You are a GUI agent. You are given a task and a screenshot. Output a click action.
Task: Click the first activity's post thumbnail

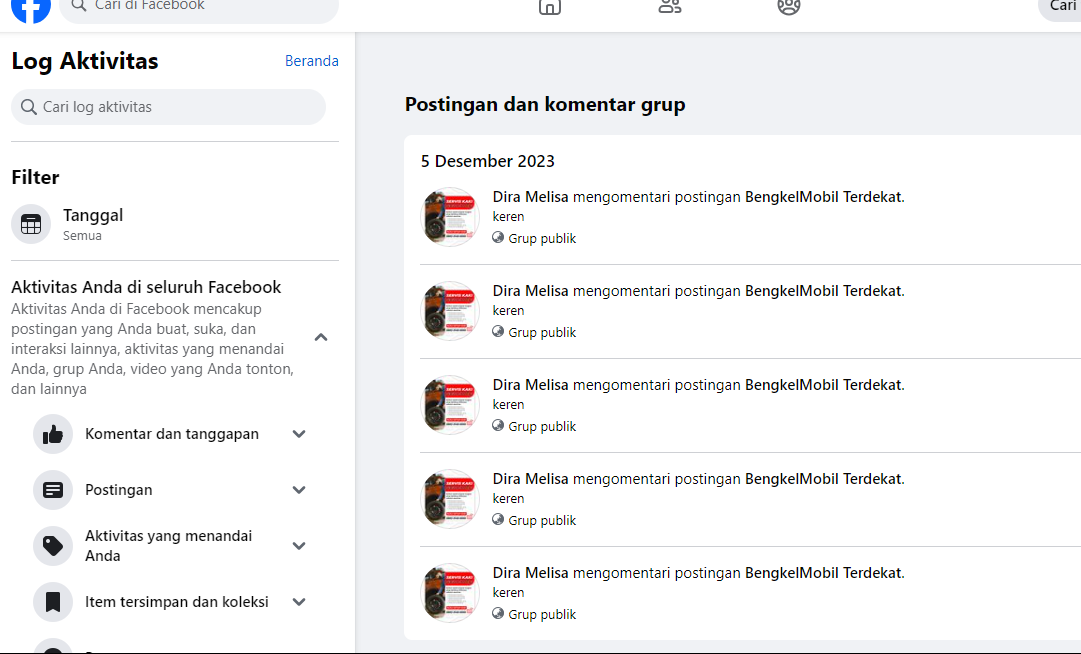tap(450, 217)
